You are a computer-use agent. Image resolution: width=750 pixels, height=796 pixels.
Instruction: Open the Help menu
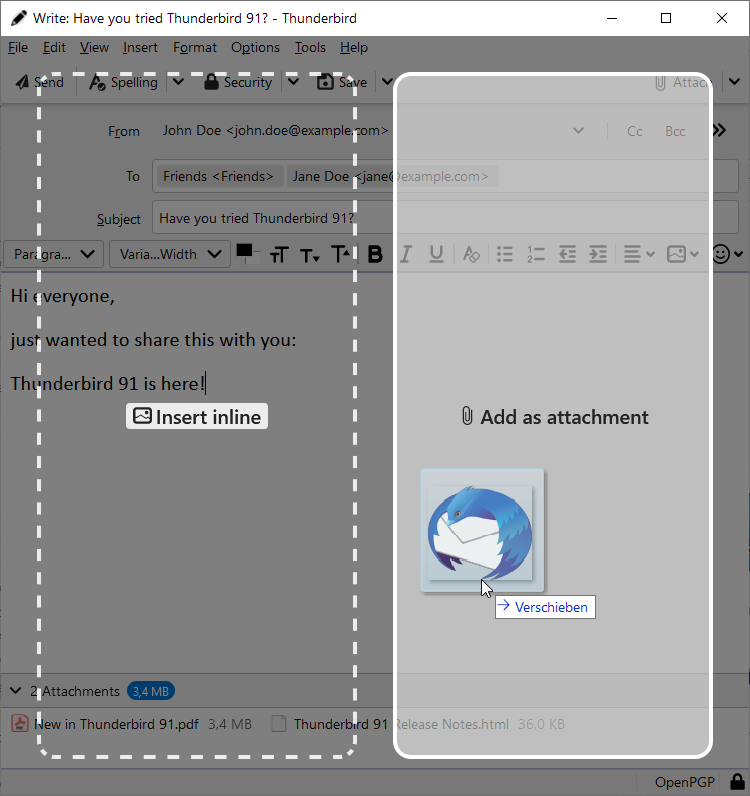click(354, 48)
